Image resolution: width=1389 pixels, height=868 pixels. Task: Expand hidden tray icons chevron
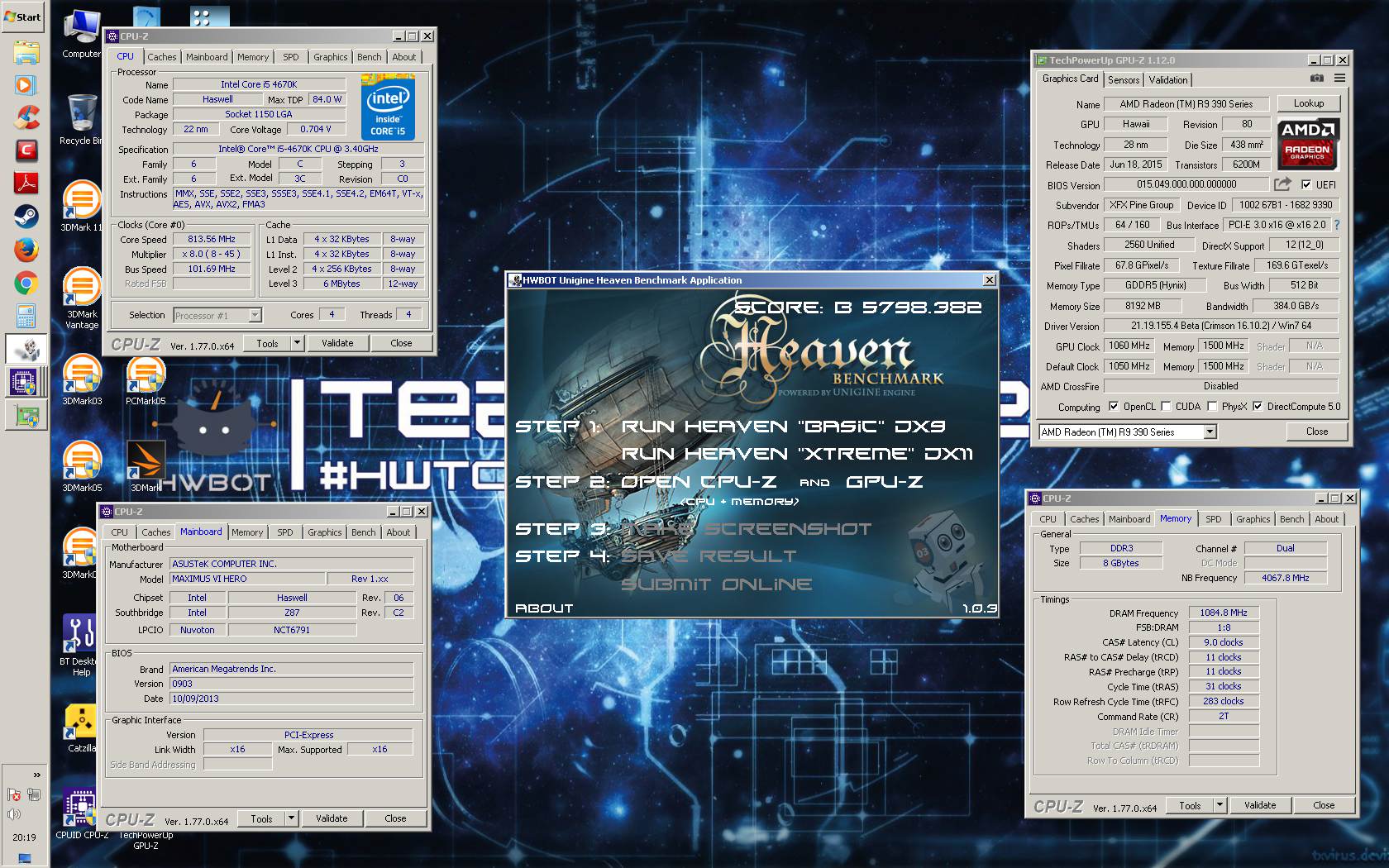36,775
